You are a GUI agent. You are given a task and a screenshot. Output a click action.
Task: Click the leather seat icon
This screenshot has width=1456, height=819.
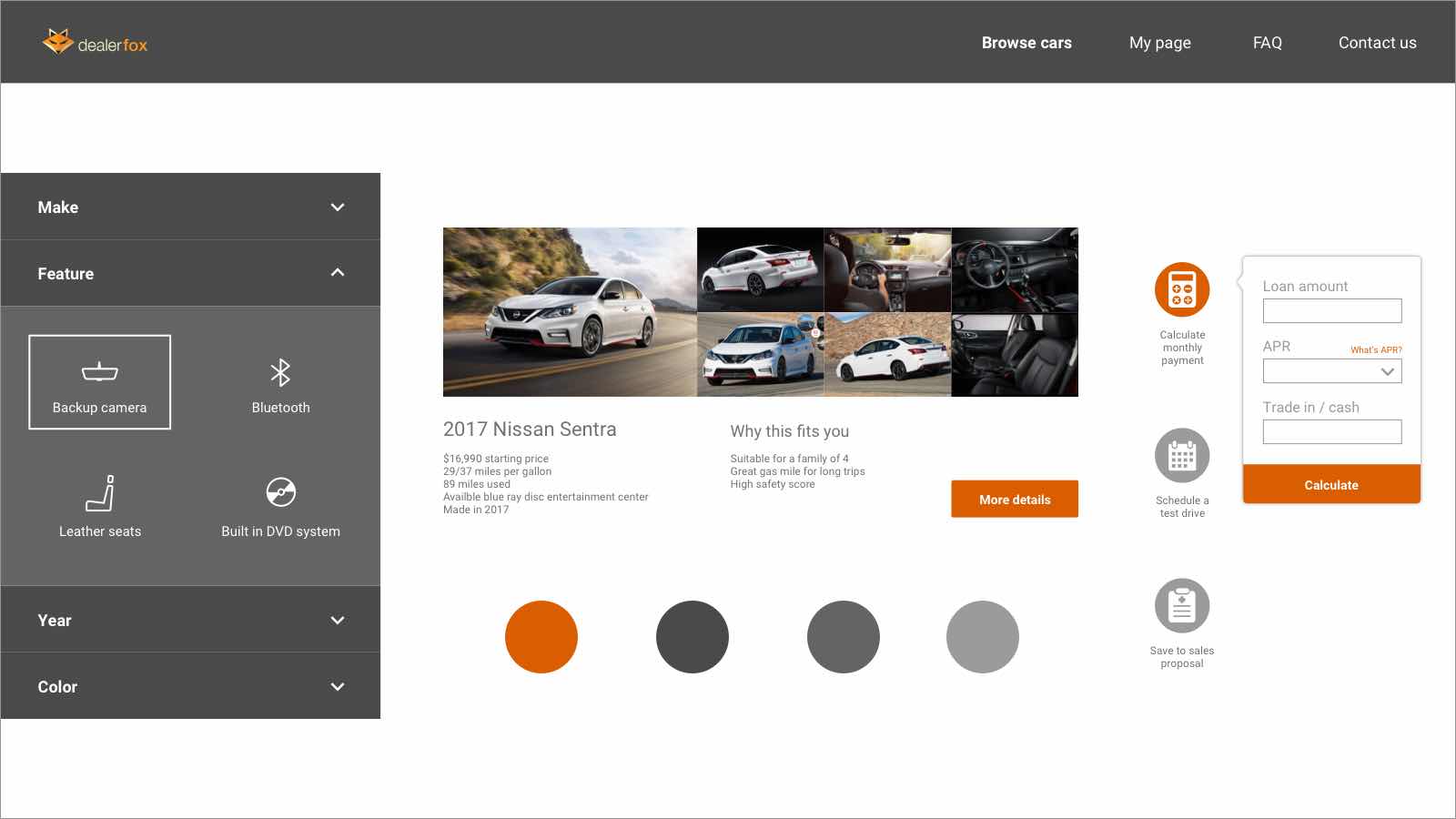tap(100, 493)
